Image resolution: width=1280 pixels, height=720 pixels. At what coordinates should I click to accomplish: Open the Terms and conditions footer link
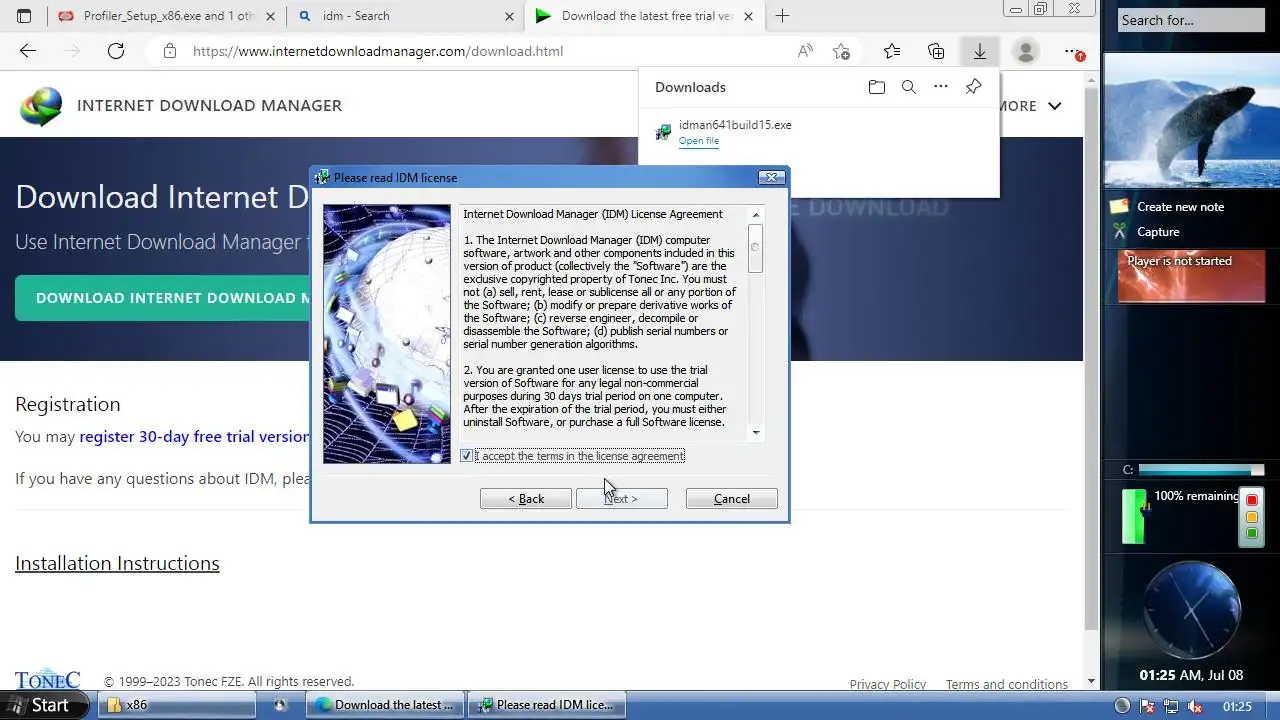click(x=1007, y=685)
